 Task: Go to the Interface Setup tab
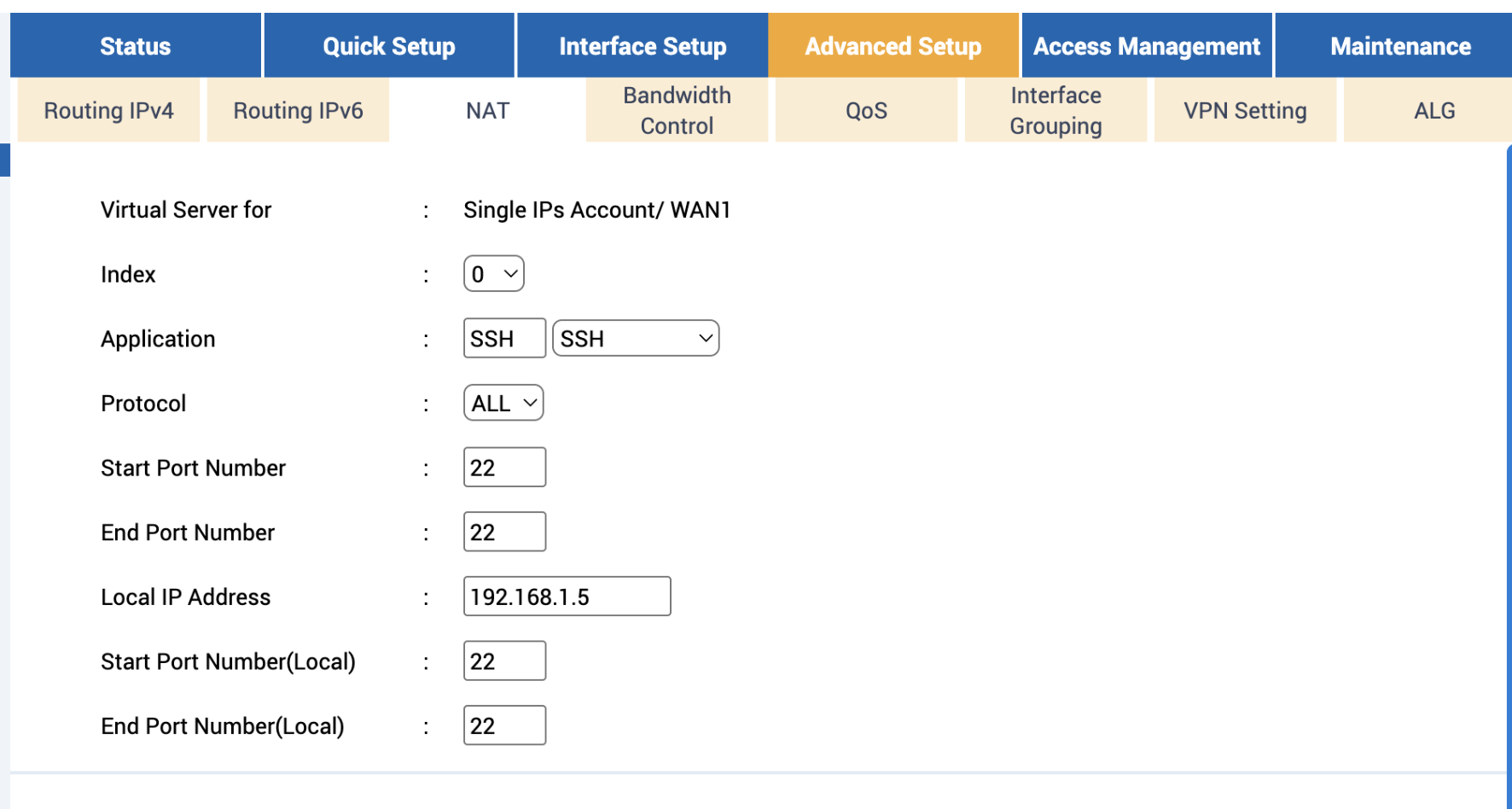(x=643, y=46)
